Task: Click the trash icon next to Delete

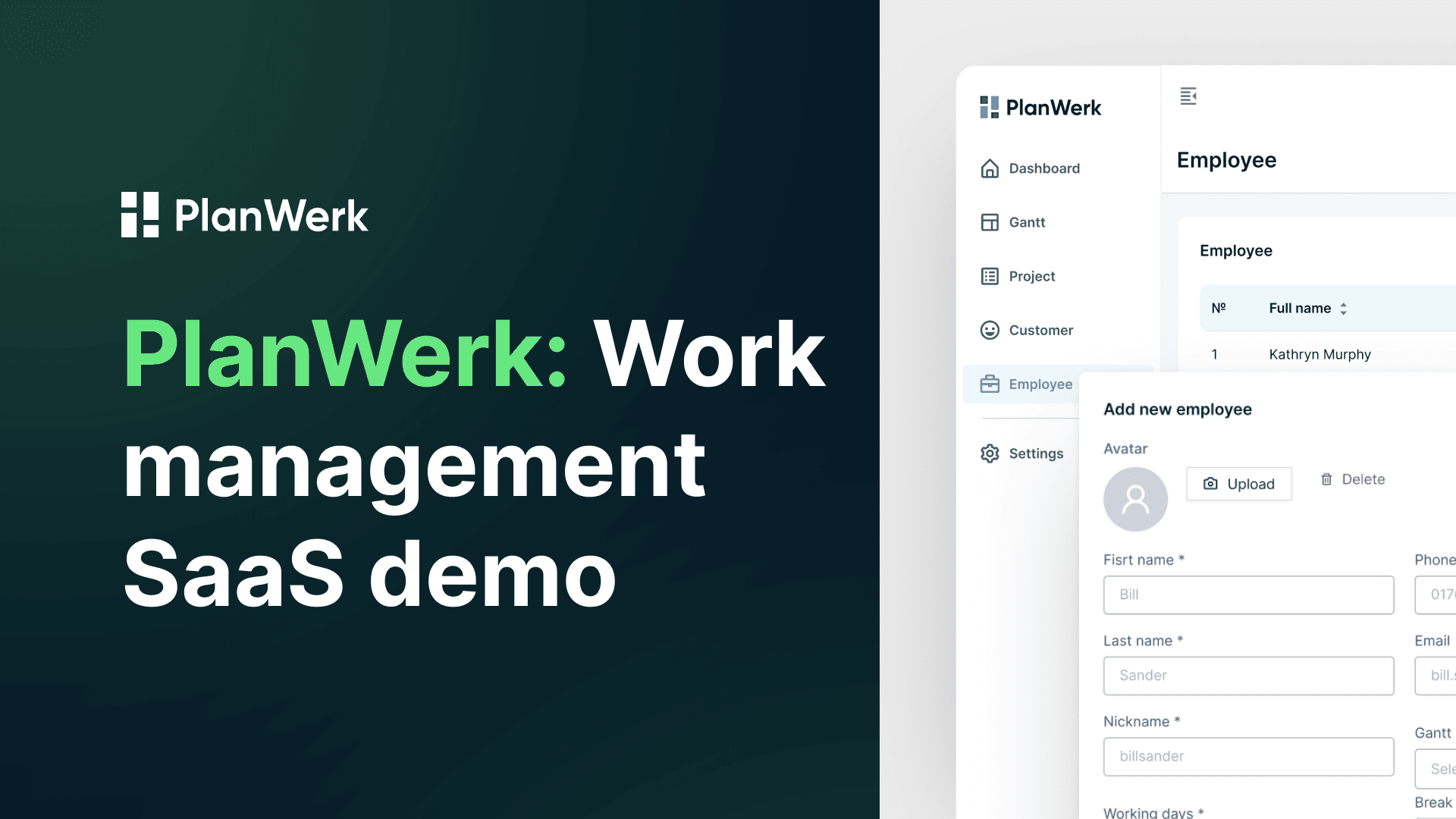Action: (x=1326, y=479)
